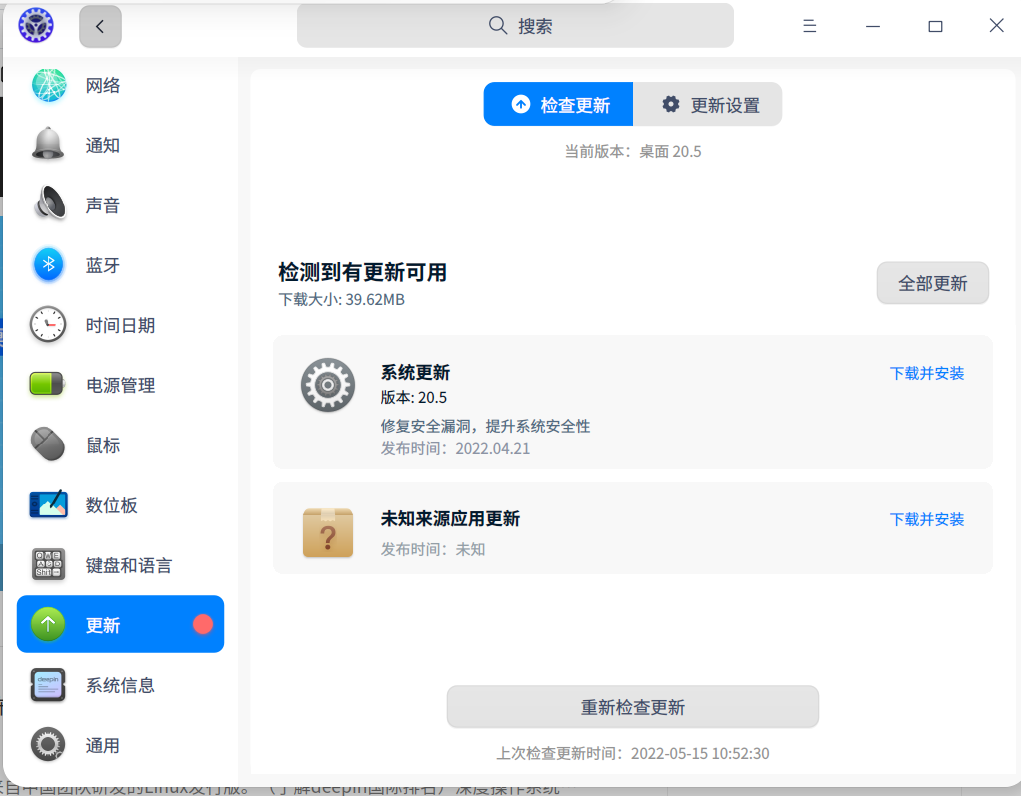Click 全部更新 to update everything
This screenshot has width=1021, height=796.
pos(932,283)
